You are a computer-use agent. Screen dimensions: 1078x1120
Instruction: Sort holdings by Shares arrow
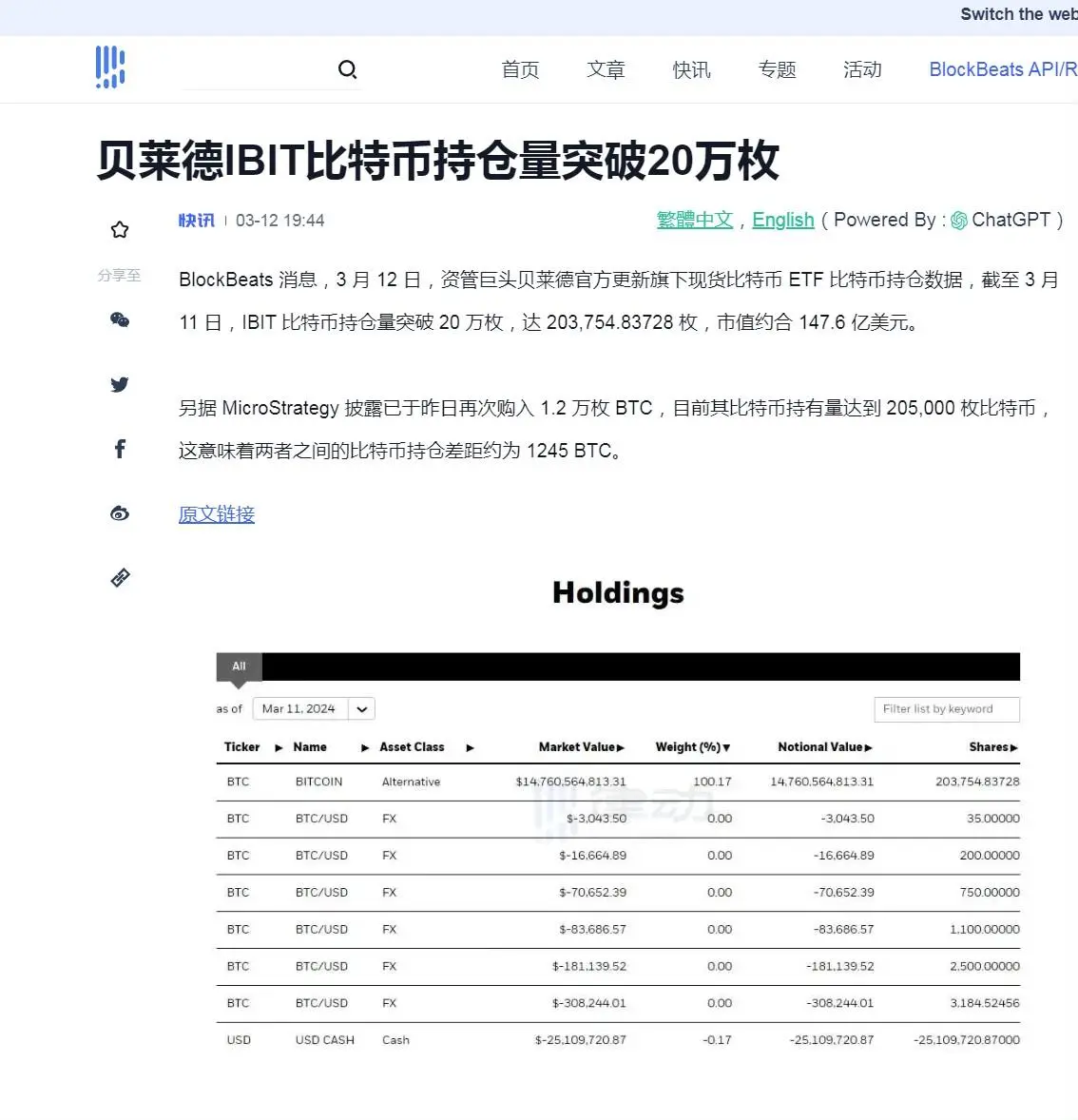click(1013, 748)
